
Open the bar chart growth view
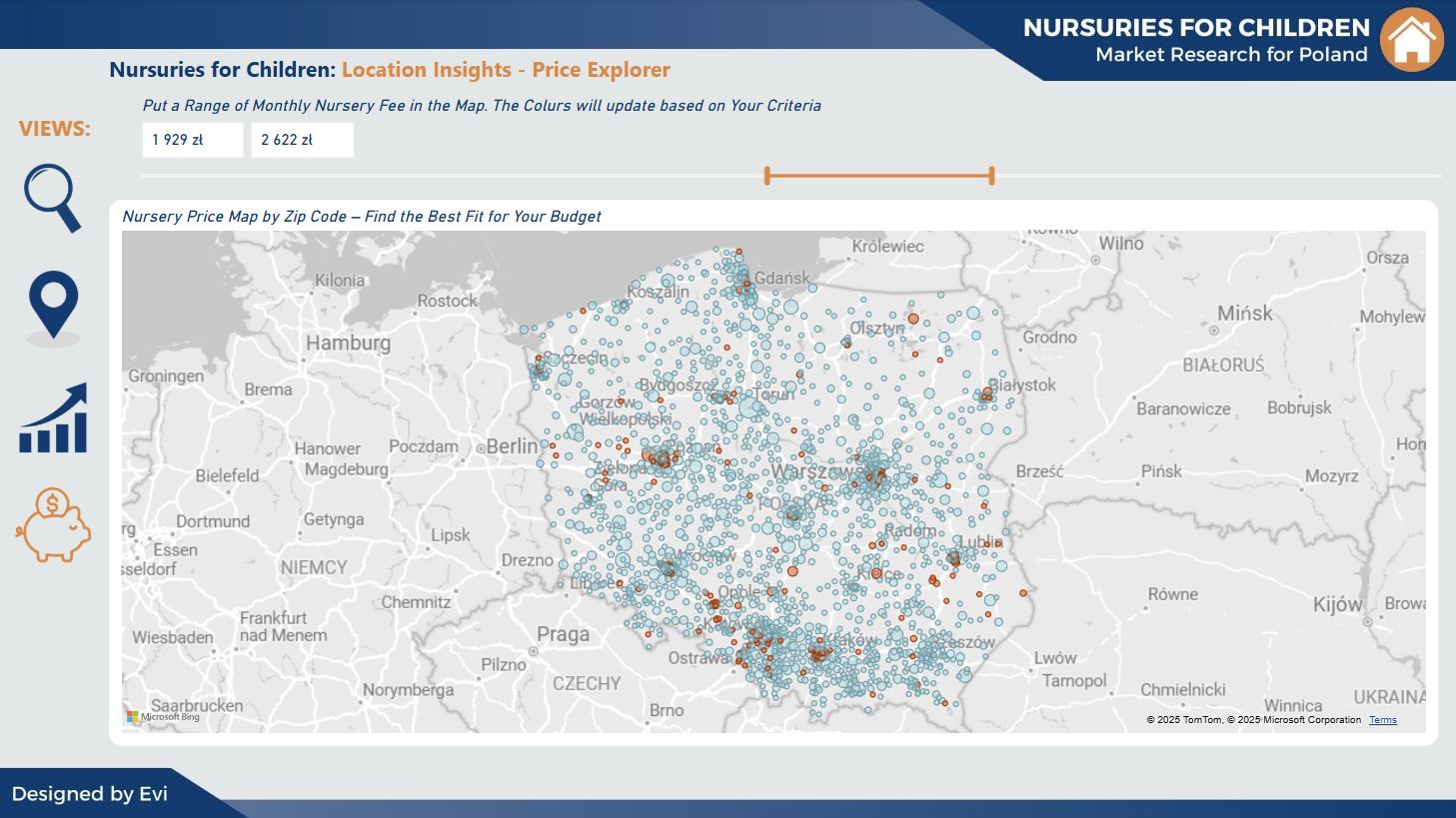(53, 418)
